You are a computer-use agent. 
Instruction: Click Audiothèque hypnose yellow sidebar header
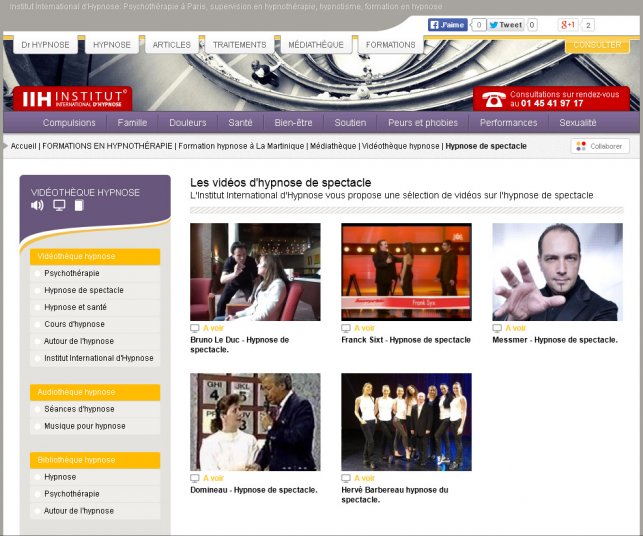point(95,392)
